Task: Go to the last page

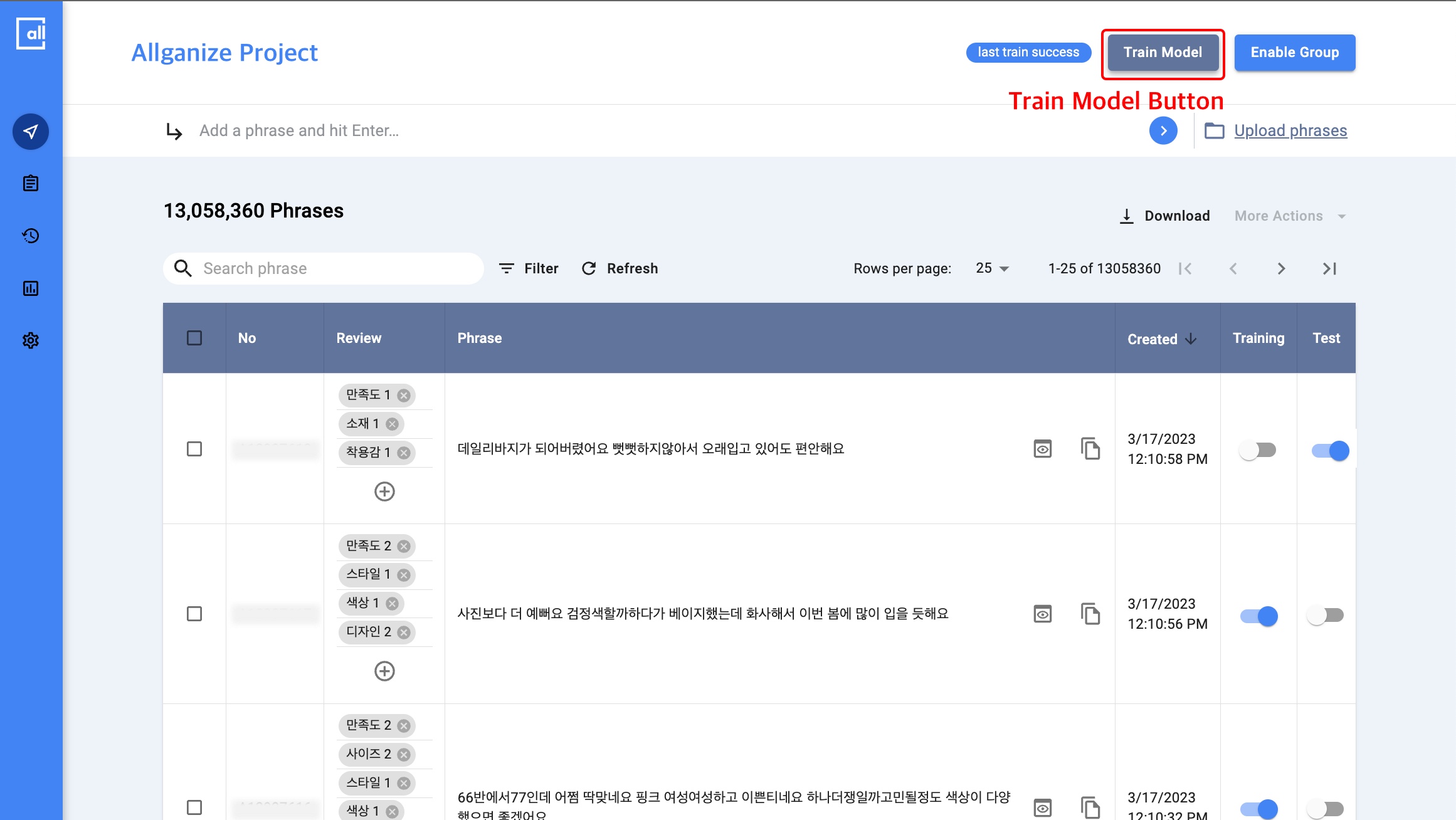Action: tap(1329, 268)
